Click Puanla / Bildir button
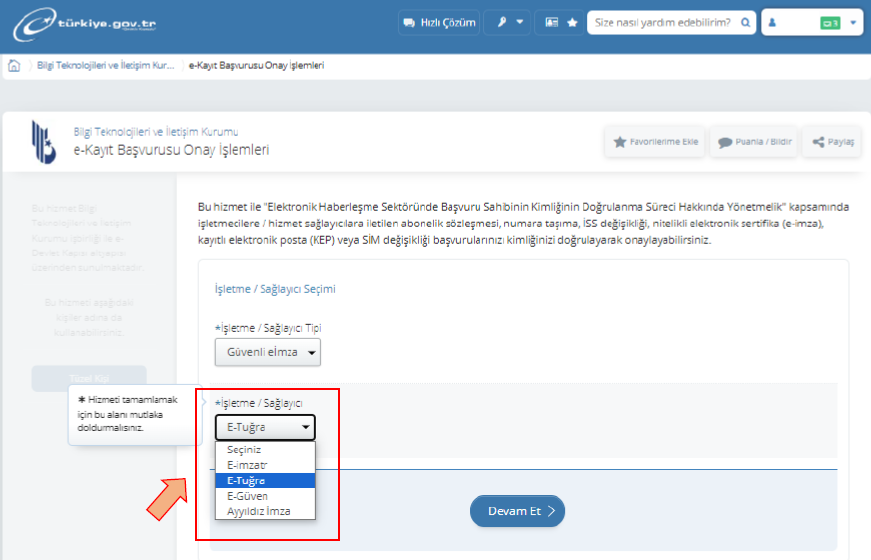871x560 pixels. [754, 142]
